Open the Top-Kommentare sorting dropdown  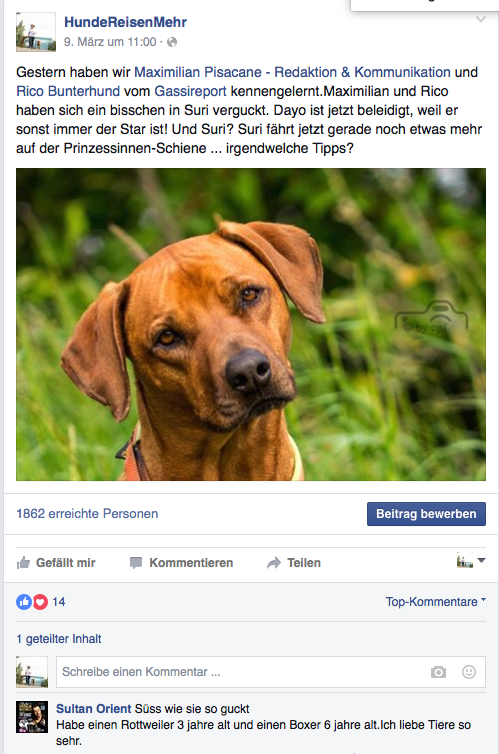(436, 602)
